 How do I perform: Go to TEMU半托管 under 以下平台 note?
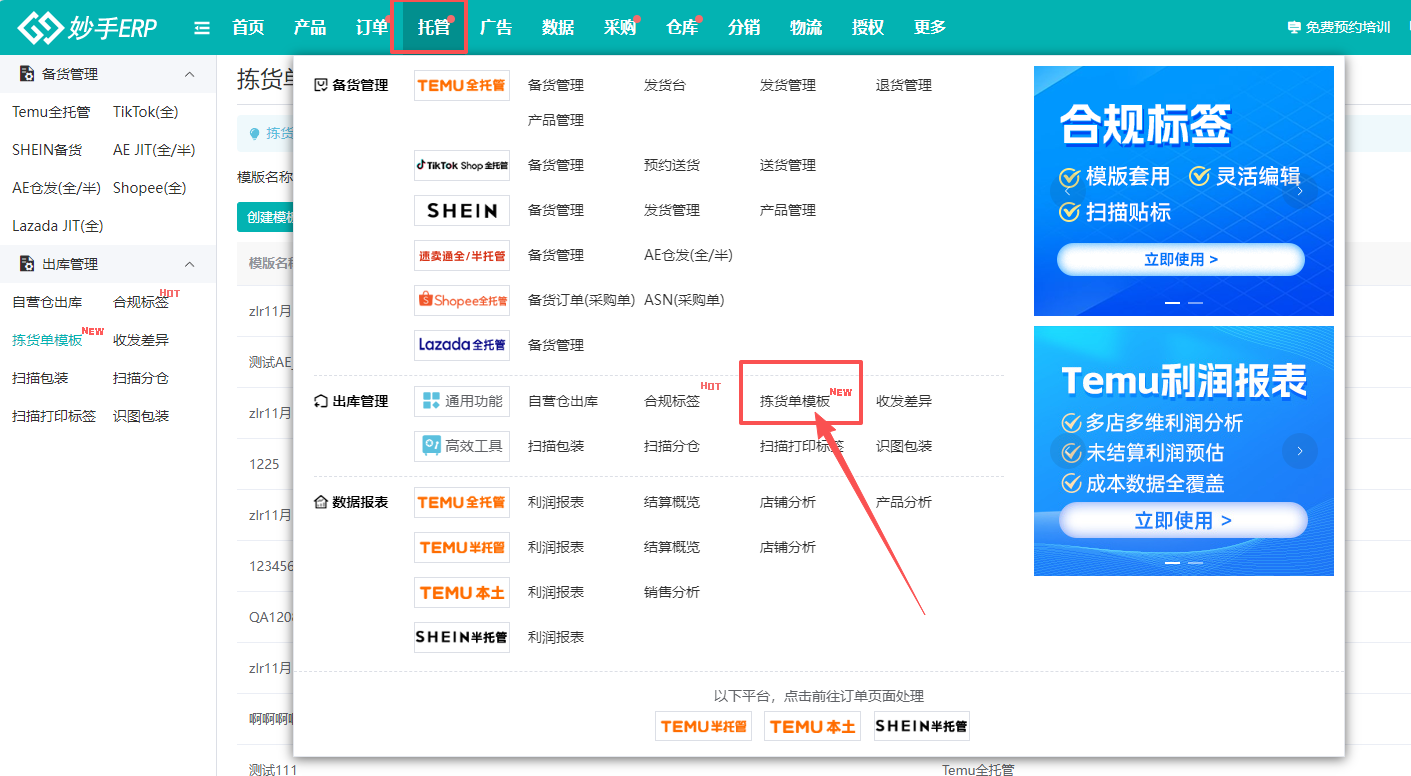pyautogui.click(x=704, y=726)
